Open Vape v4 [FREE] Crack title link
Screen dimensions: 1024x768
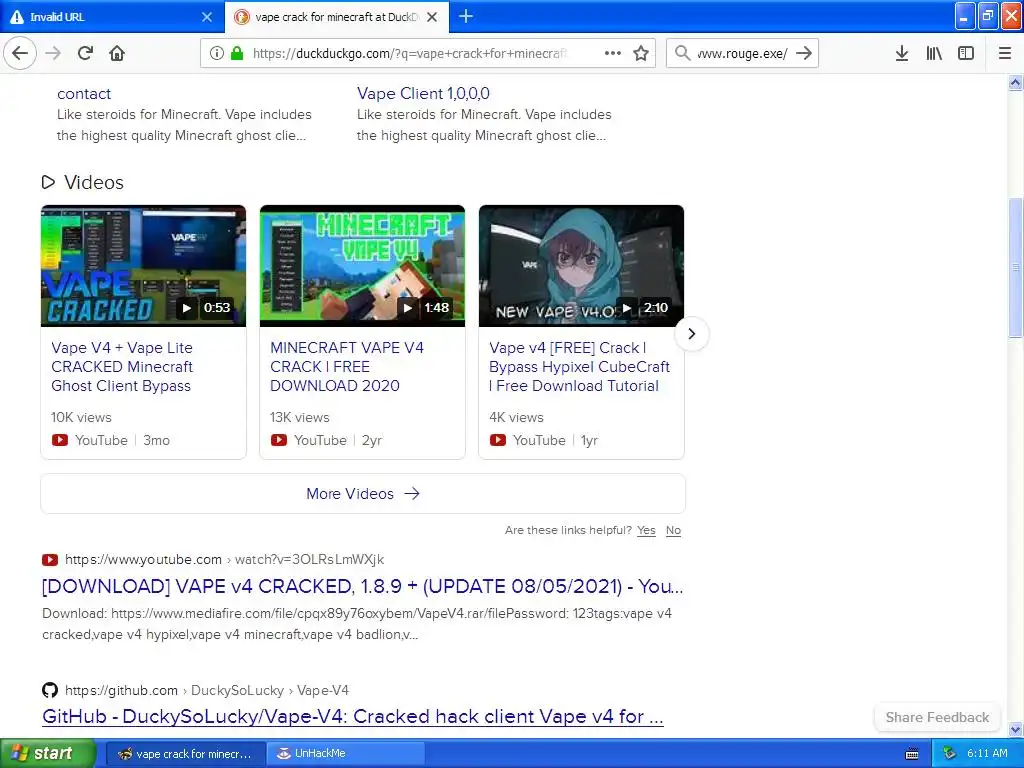pyautogui.click(x=579, y=367)
